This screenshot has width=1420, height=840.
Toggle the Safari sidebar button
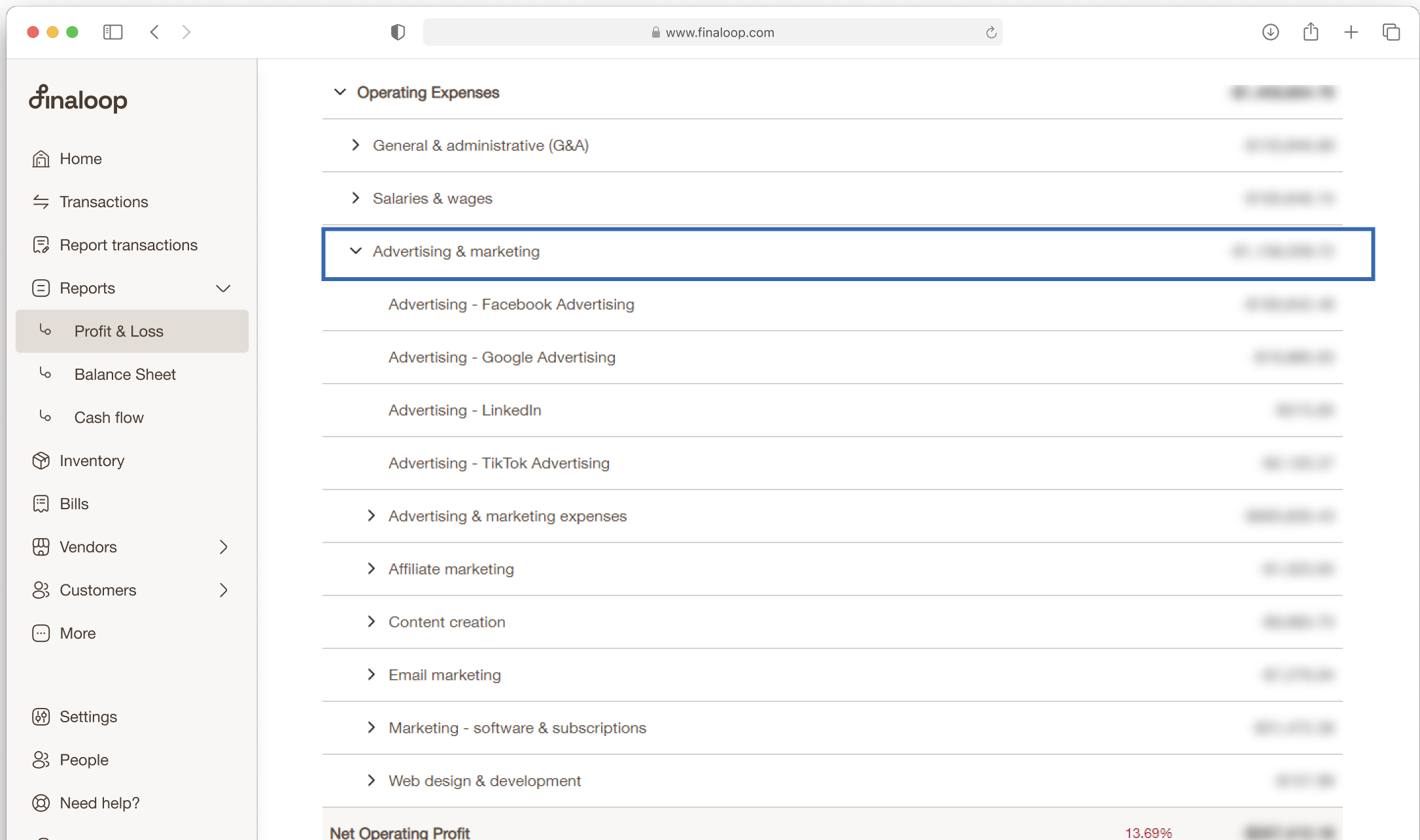click(x=113, y=32)
